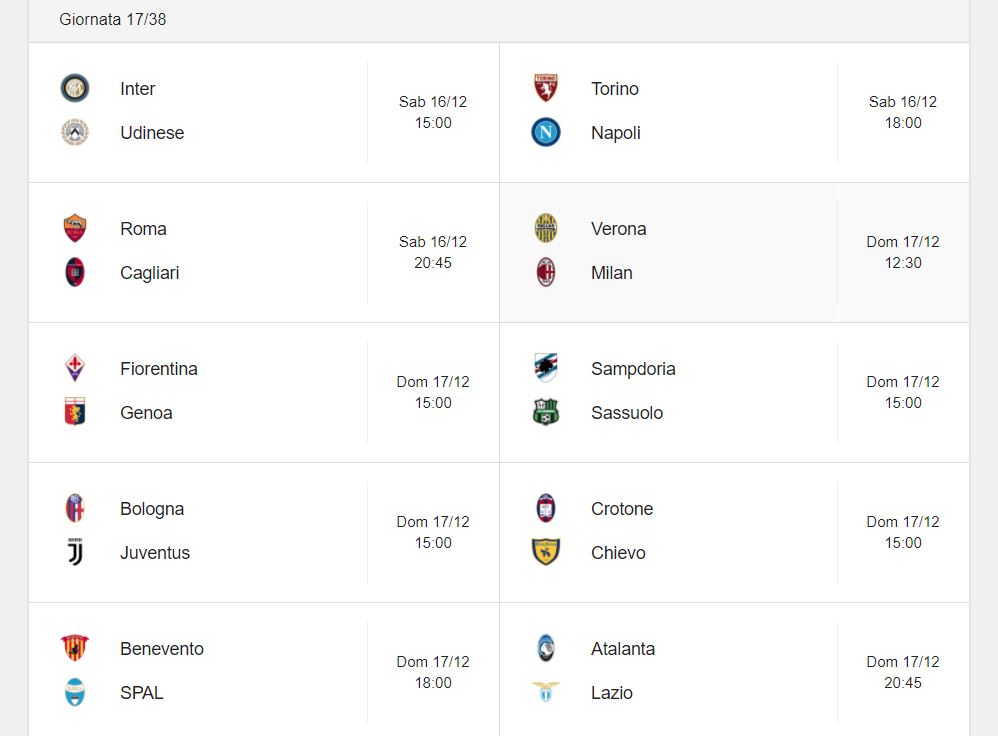Open the Atalanta team name
Image resolution: width=998 pixels, height=736 pixels.
click(622, 649)
